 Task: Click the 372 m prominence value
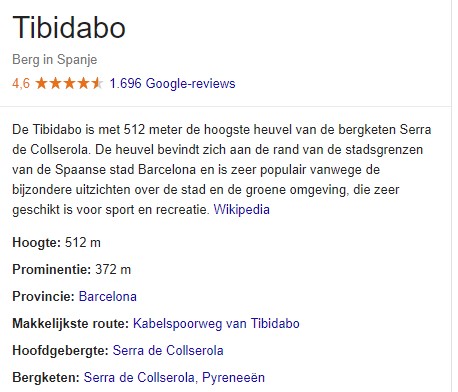[113, 269]
